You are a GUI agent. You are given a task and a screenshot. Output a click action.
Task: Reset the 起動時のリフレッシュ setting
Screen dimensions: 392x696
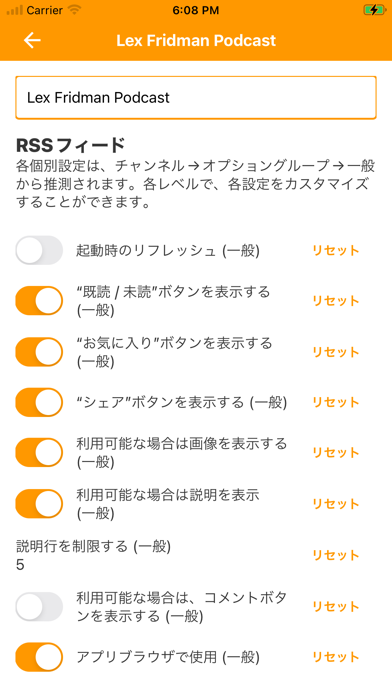336,250
